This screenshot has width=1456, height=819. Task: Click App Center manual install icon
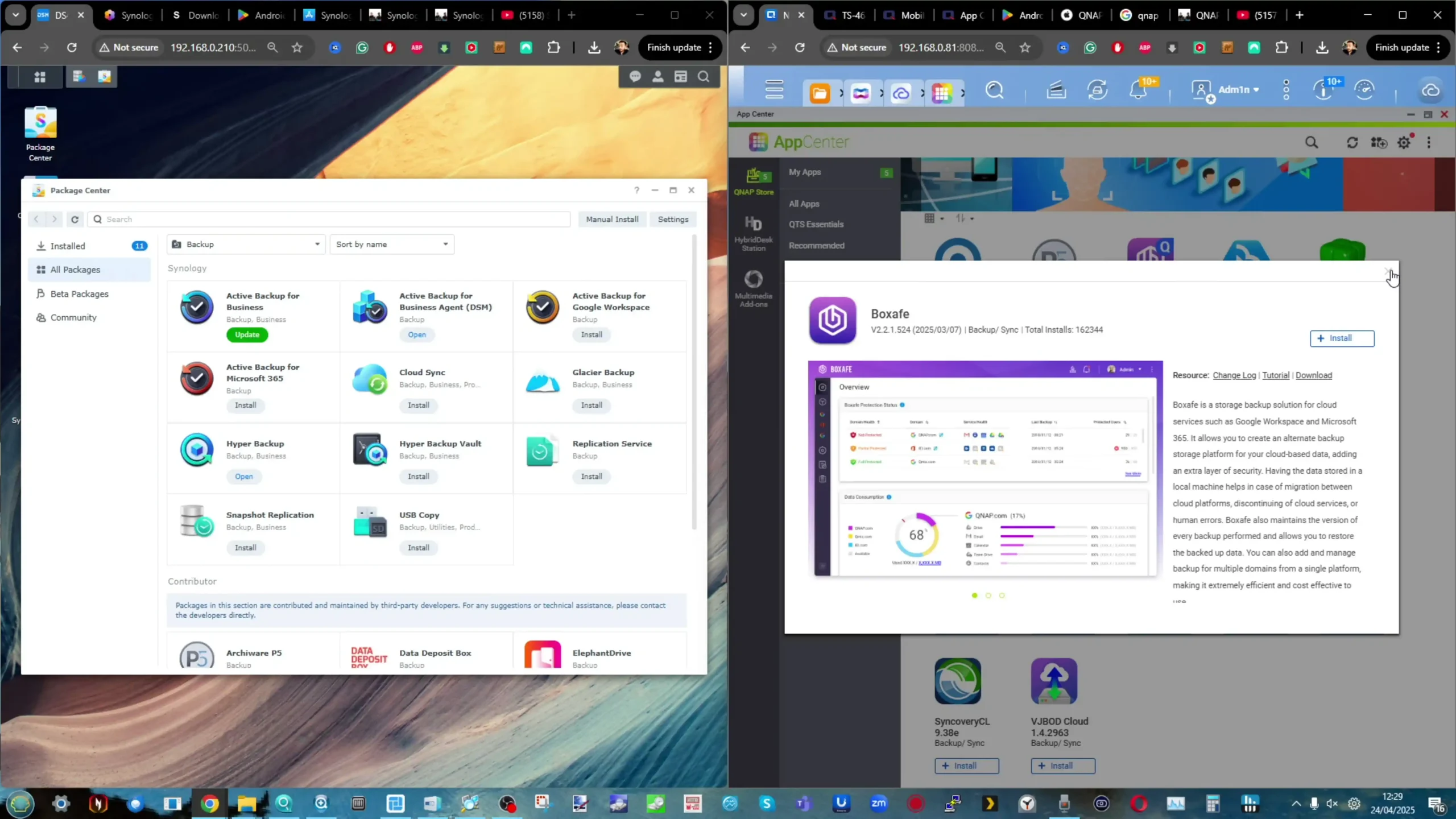[x=1379, y=143]
